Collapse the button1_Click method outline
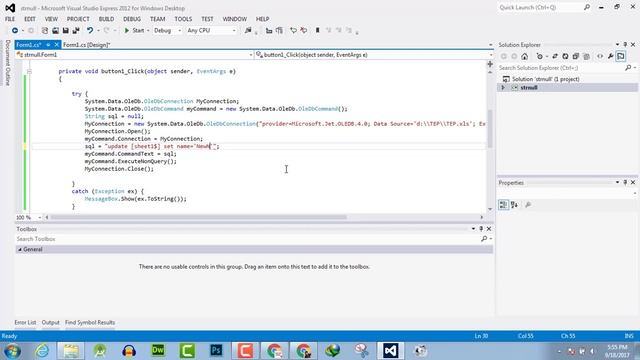640x360 pixels. click(x=29, y=71)
